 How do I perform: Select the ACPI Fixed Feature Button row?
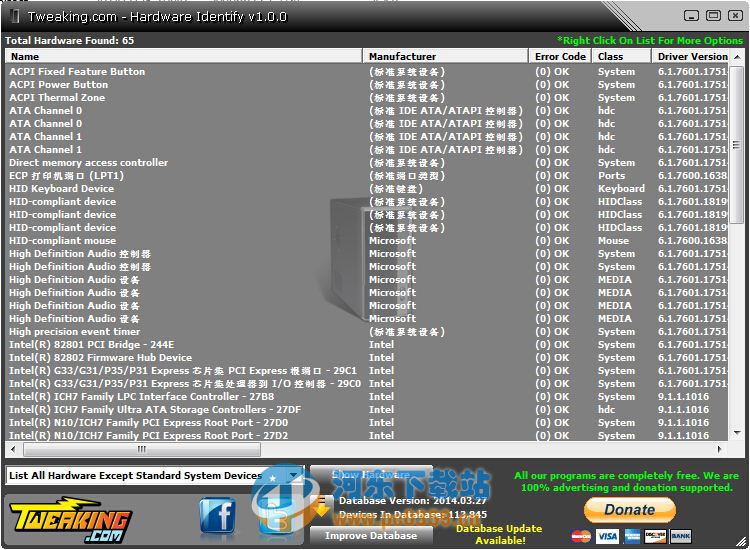click(x=367, y=72)
